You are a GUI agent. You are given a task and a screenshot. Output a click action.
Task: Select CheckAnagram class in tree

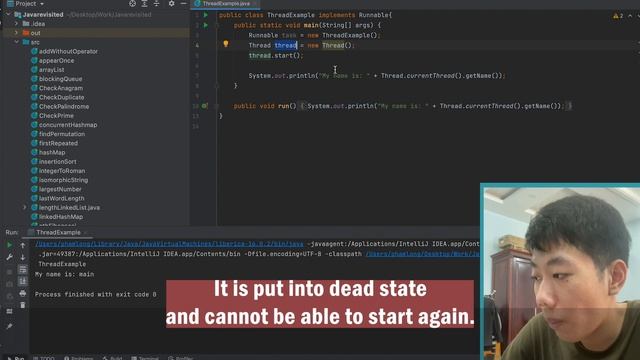pos(61,88)
